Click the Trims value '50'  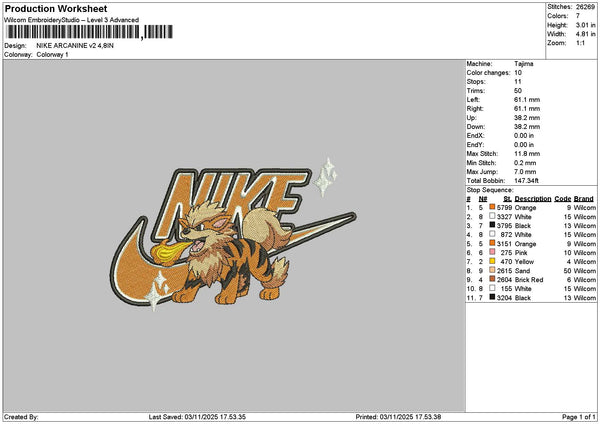[x=518, y=91]
